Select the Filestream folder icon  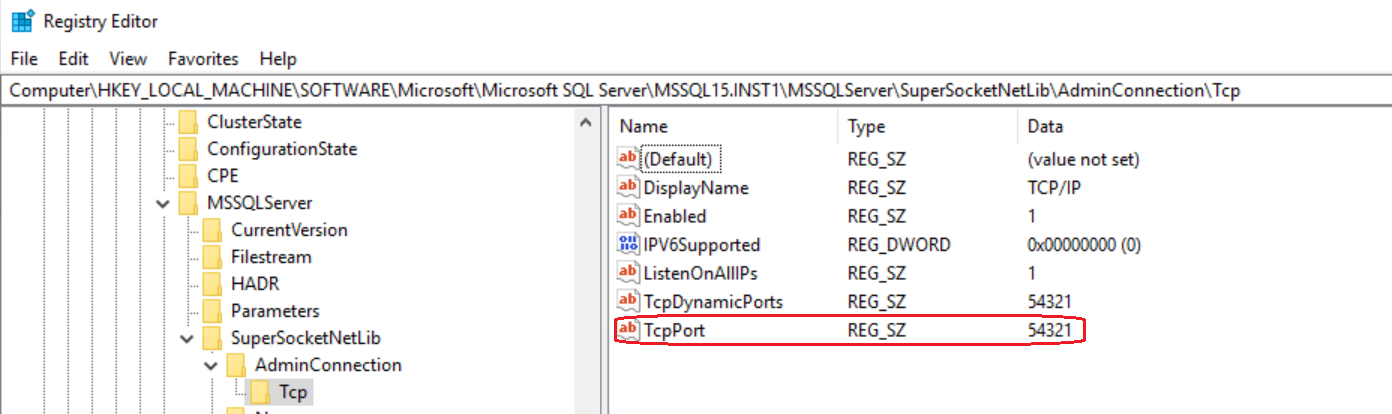click(x=213, y=257)
